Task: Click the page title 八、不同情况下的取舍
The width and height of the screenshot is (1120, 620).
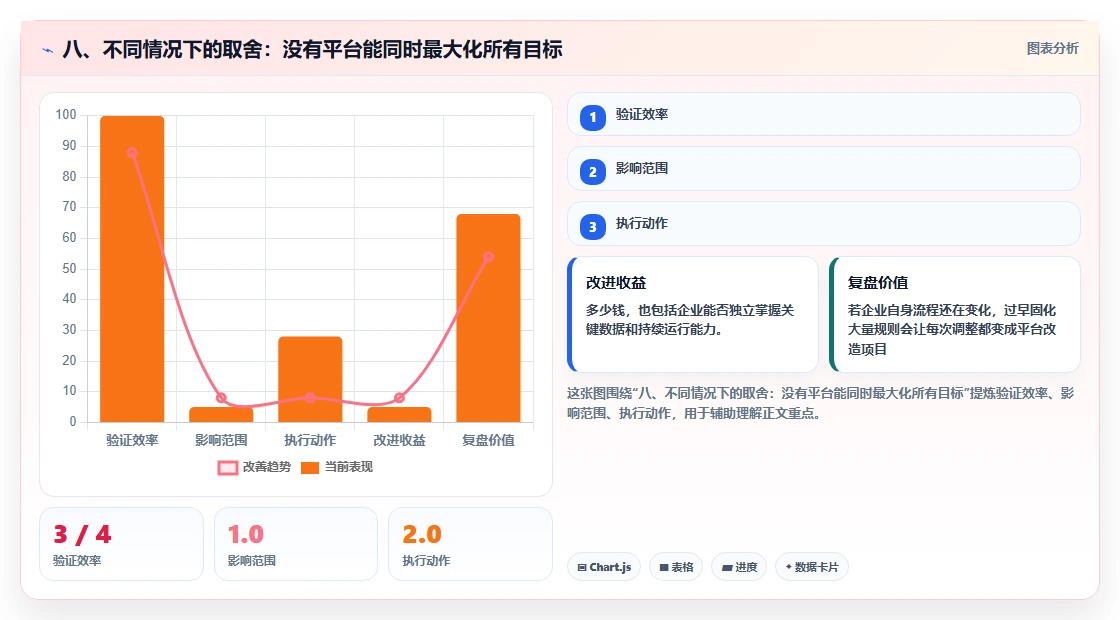Action: tap(312, 49)
